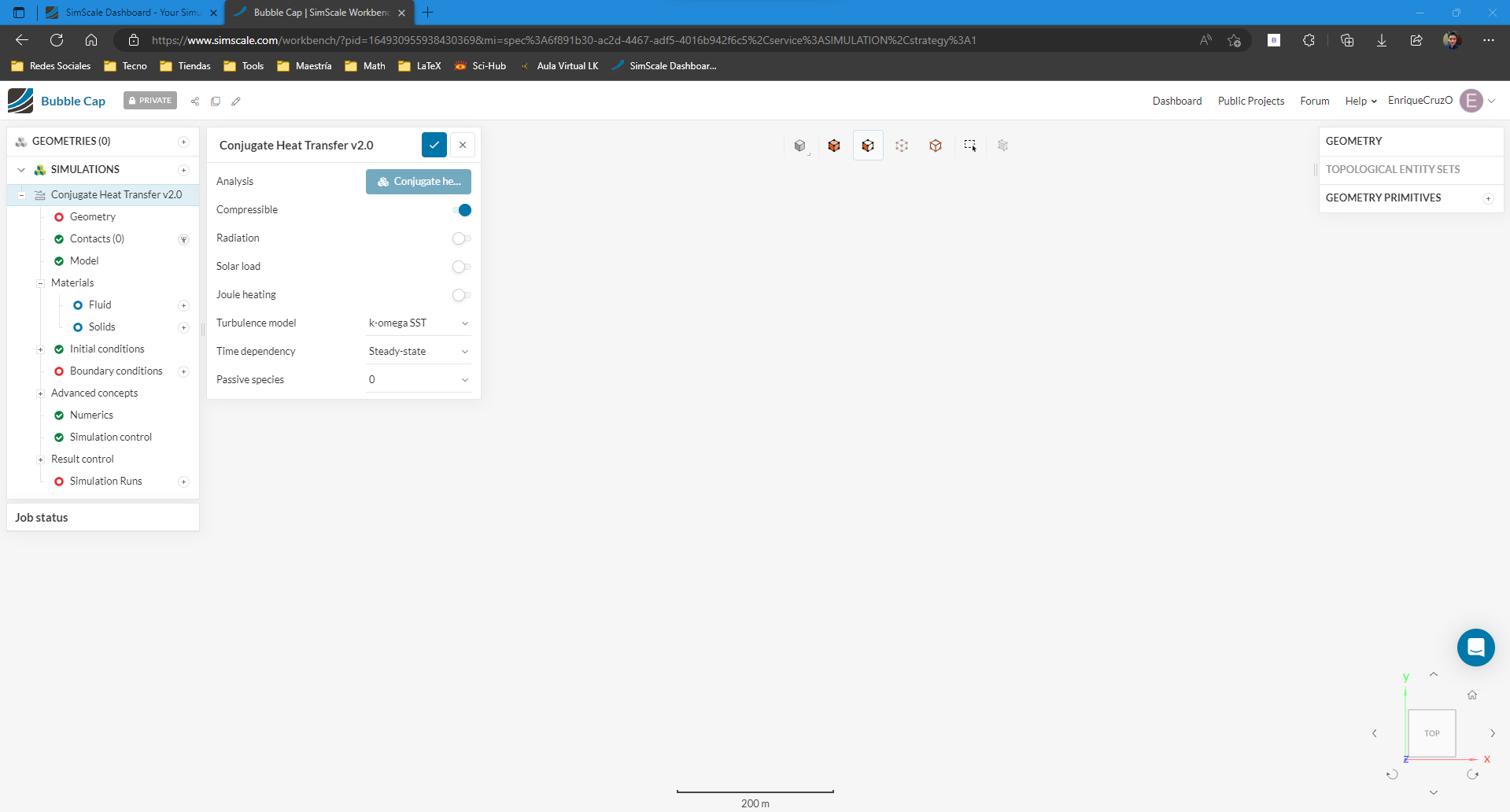Activate face selection cube in viewer toolbar
Screen dimensions: 1510x812
[x=868, y=146]
